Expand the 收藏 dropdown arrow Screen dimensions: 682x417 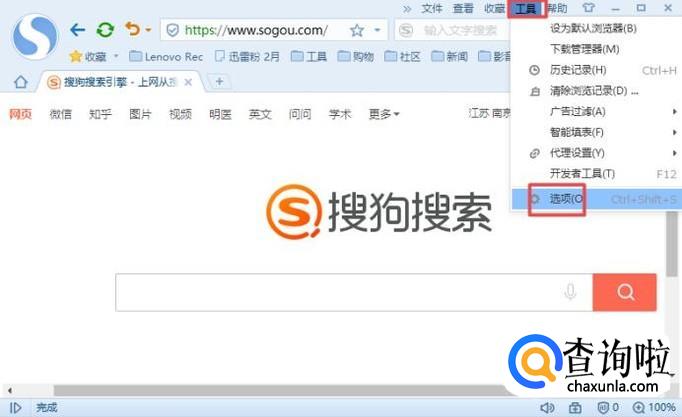pyautogui.click(x=116, y=56)
